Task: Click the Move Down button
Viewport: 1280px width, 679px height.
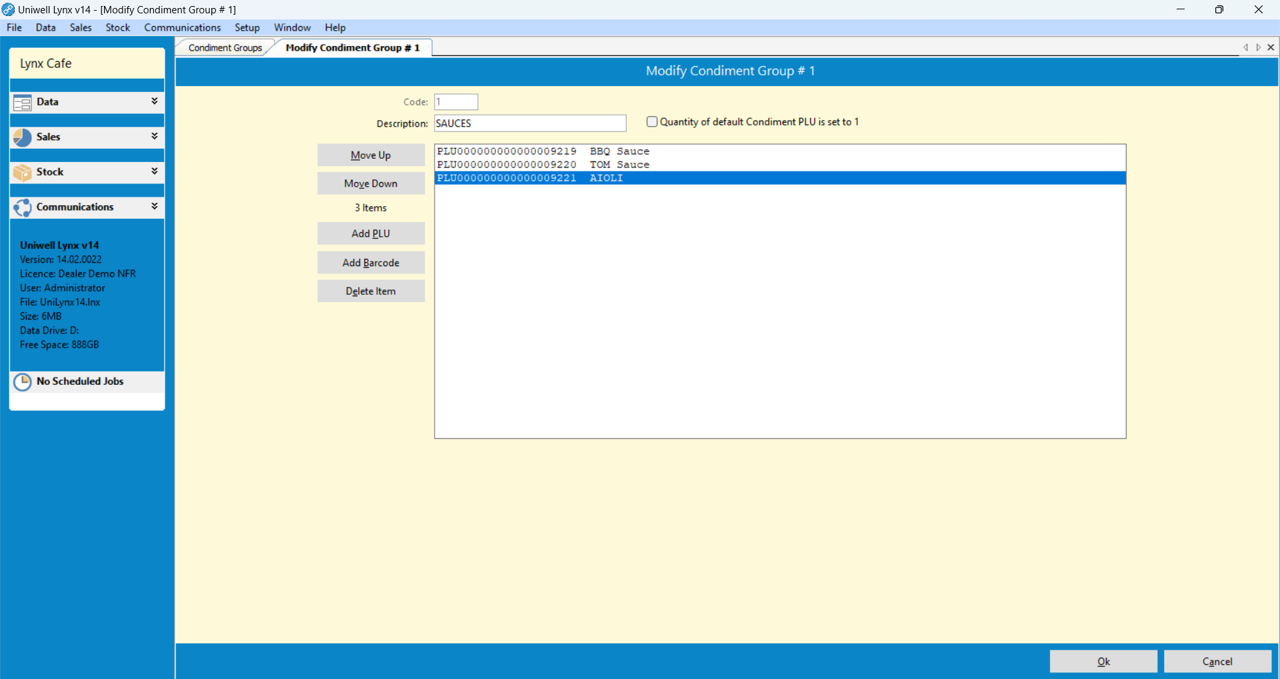Action: (x=371, y=184)
